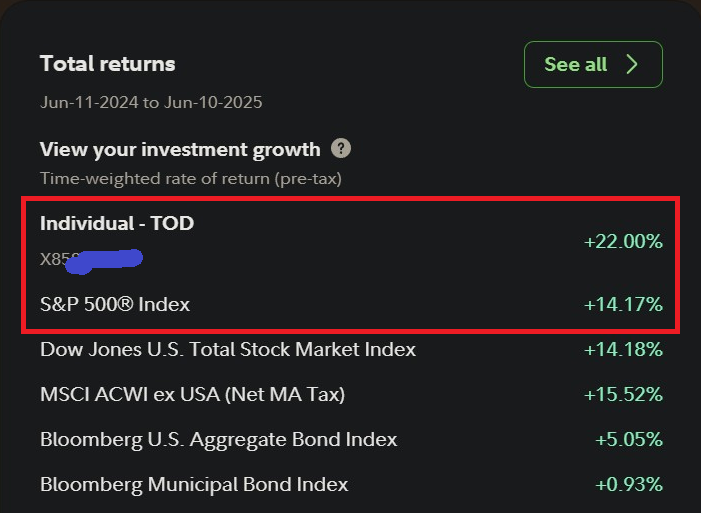Click the View your investment growth label
Screen dimensions: 701x513
tap(180, 149)
